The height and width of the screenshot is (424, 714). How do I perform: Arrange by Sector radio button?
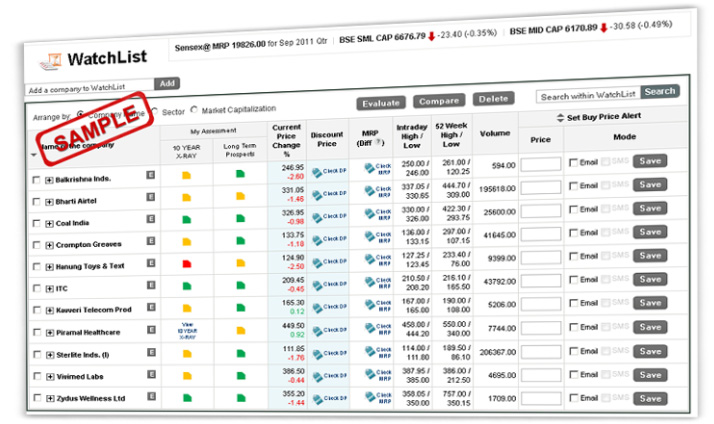point(154,111)
